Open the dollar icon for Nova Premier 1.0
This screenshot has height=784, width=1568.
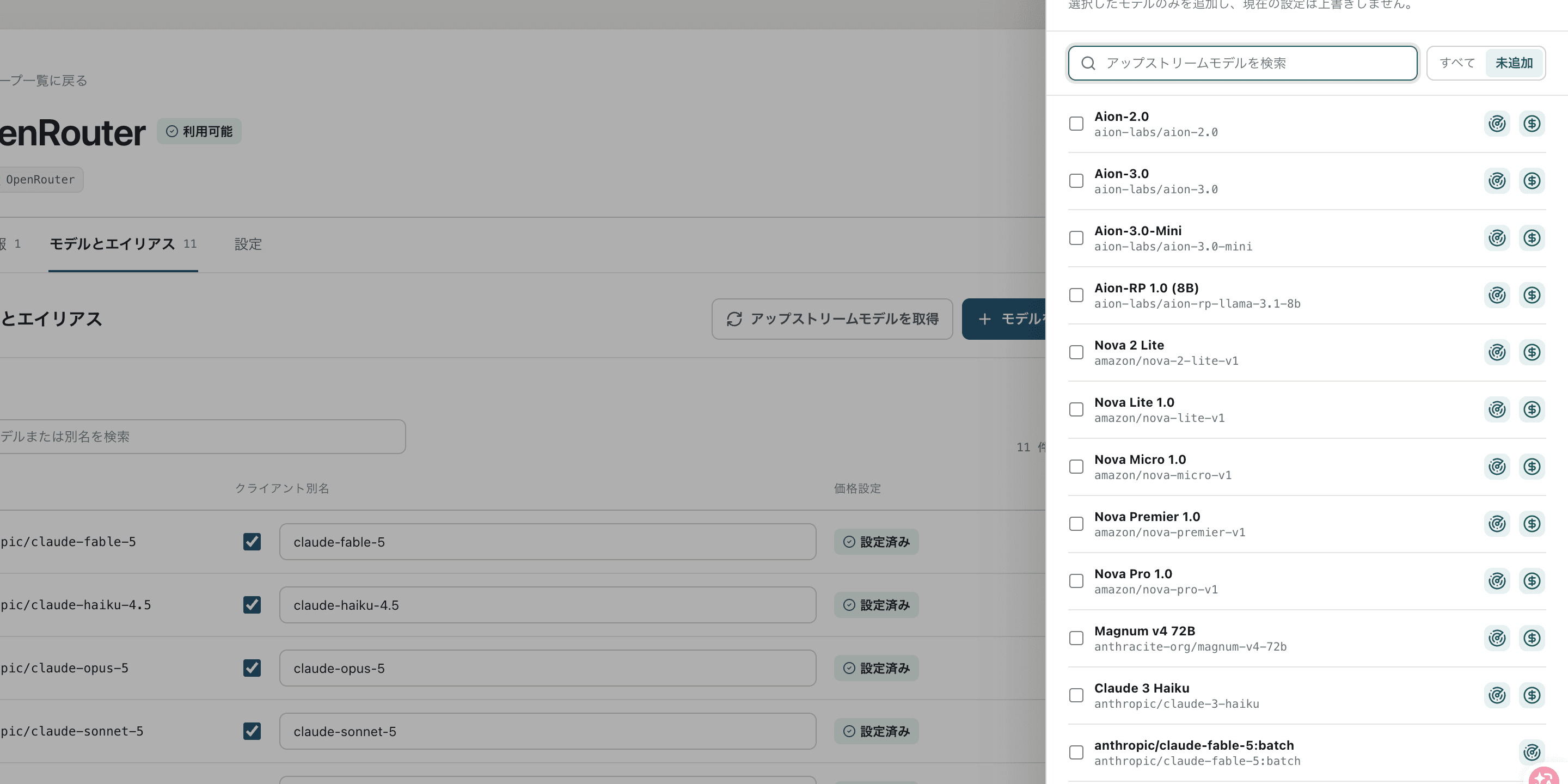point(1532,524)
